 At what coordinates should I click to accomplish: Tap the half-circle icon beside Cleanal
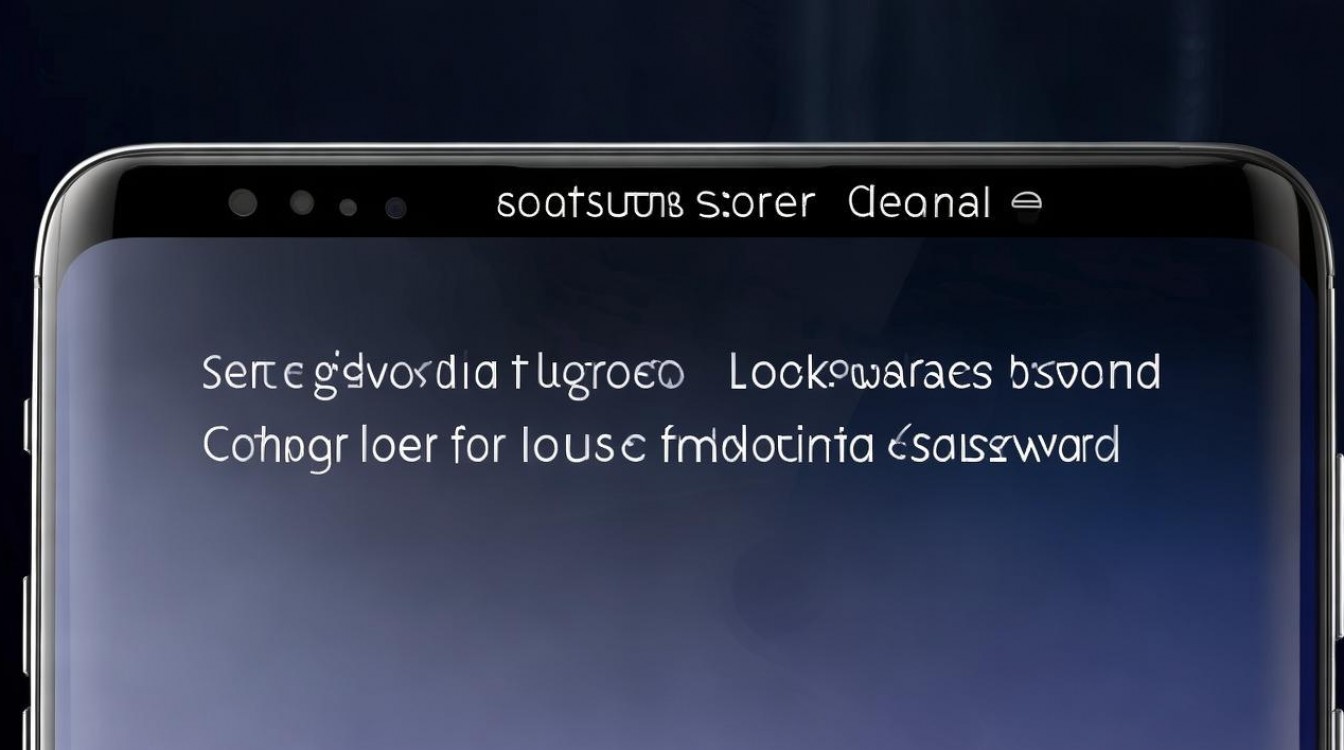tap(1026, 203)
